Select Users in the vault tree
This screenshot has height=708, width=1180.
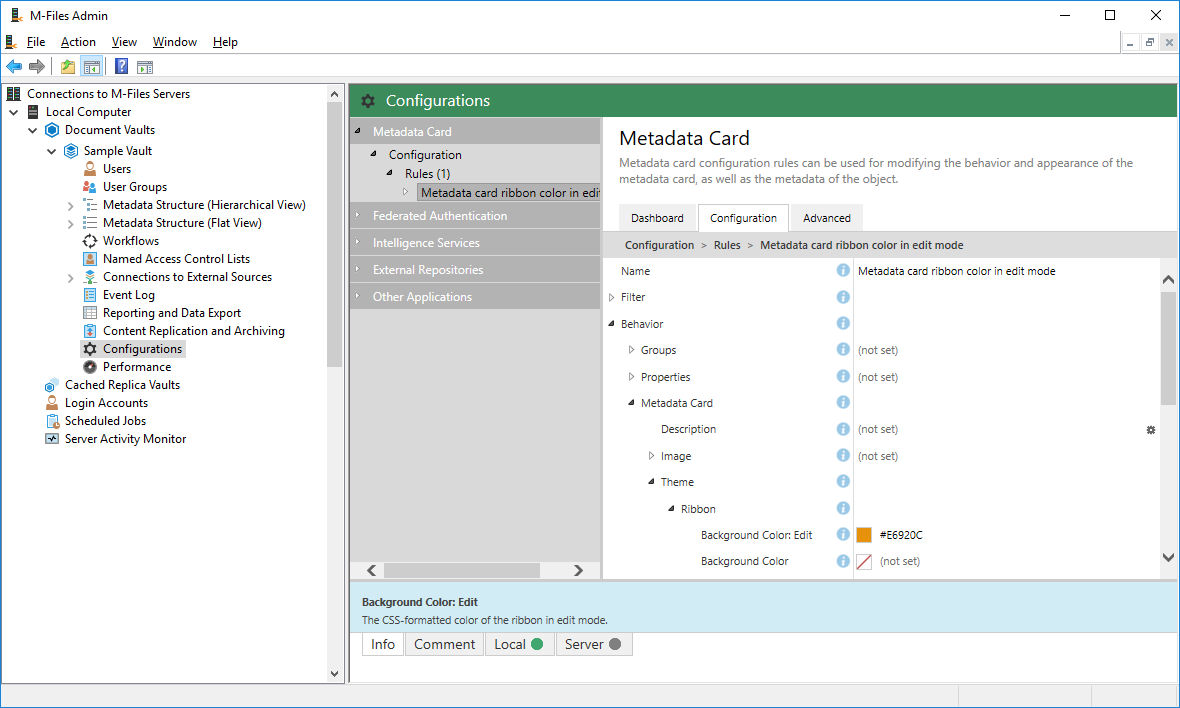click(117, 169)
